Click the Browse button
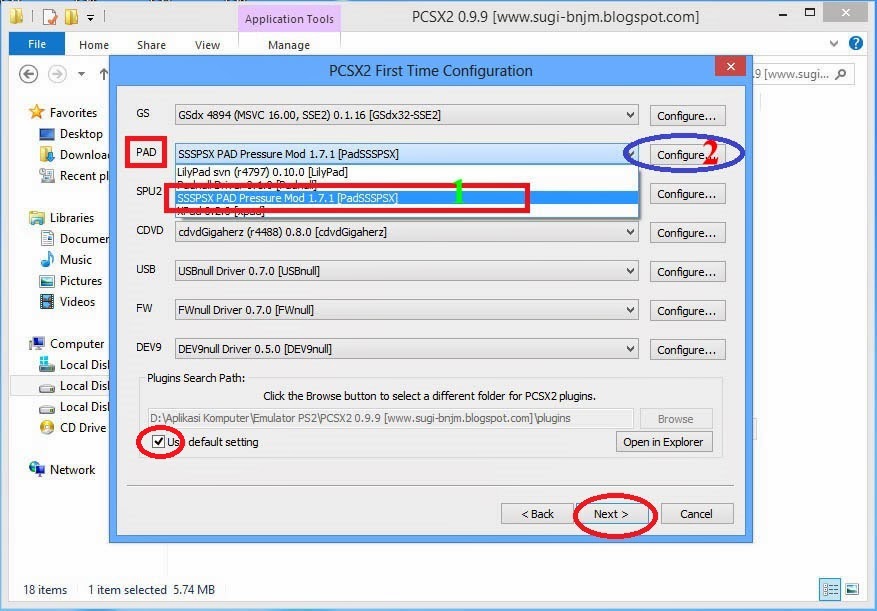This screenshot has width=877, height=611. pyautogui.click(x=676, y=419)
